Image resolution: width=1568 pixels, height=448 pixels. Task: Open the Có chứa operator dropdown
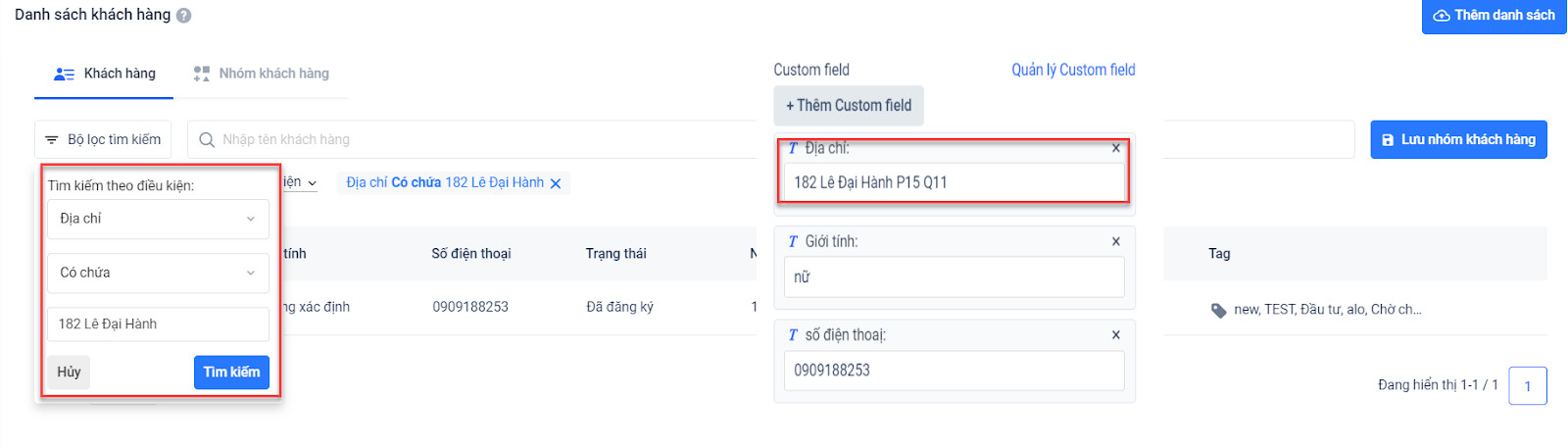[x=158, y=273]
